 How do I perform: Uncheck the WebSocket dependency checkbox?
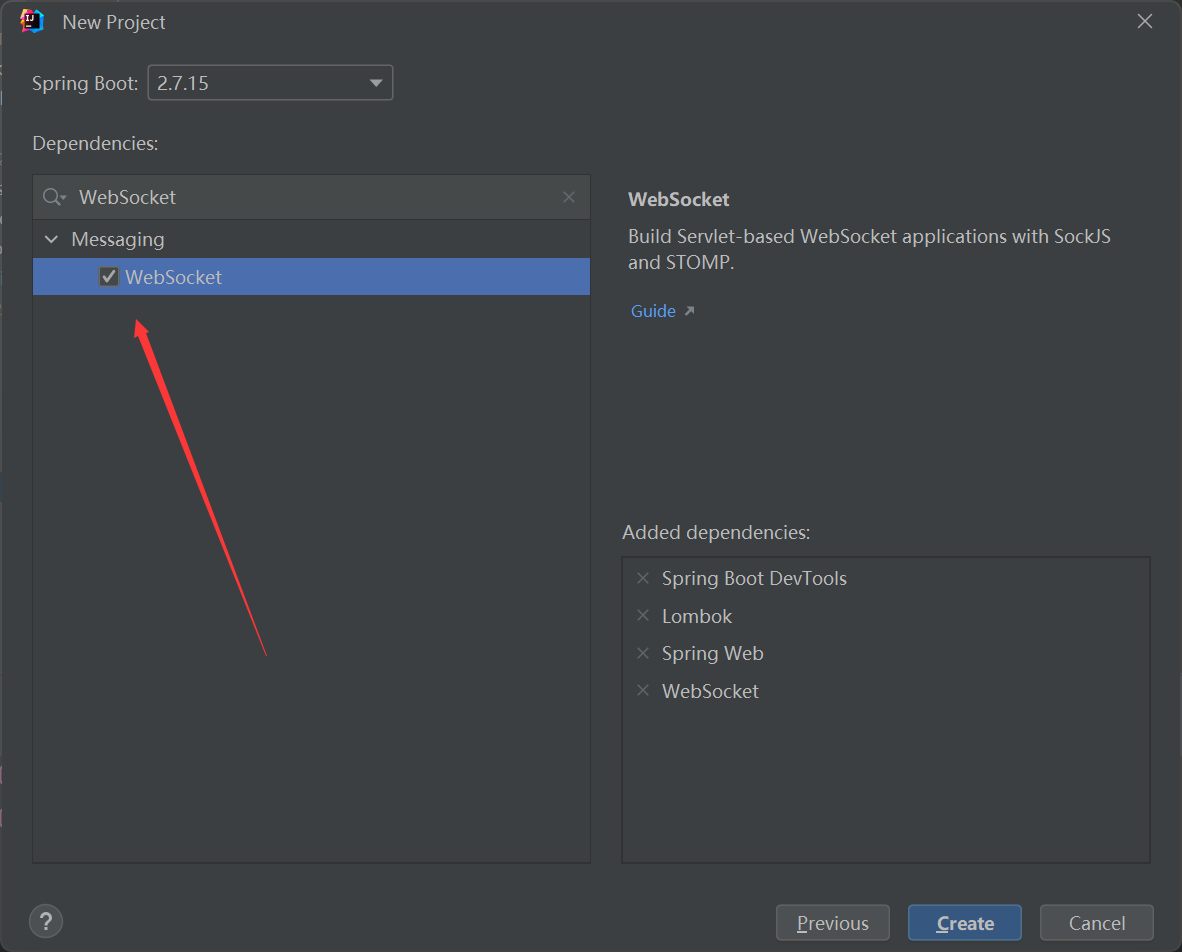point(109,277)
